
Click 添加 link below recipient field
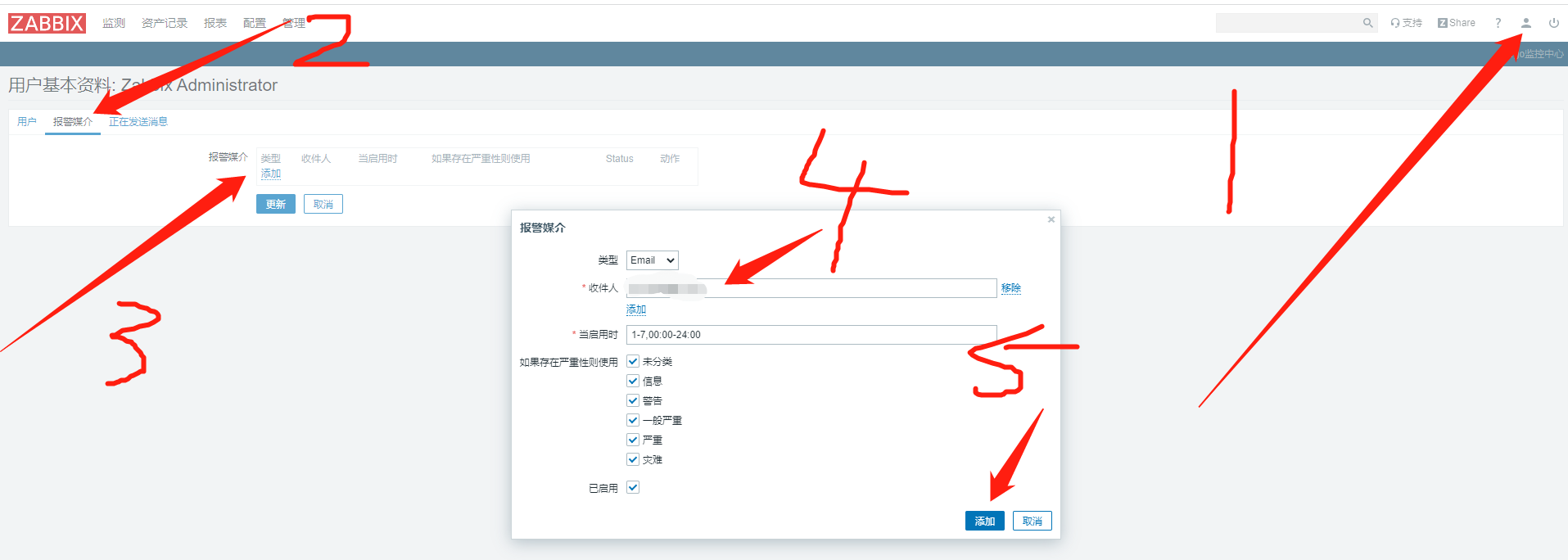coord(636,309)
